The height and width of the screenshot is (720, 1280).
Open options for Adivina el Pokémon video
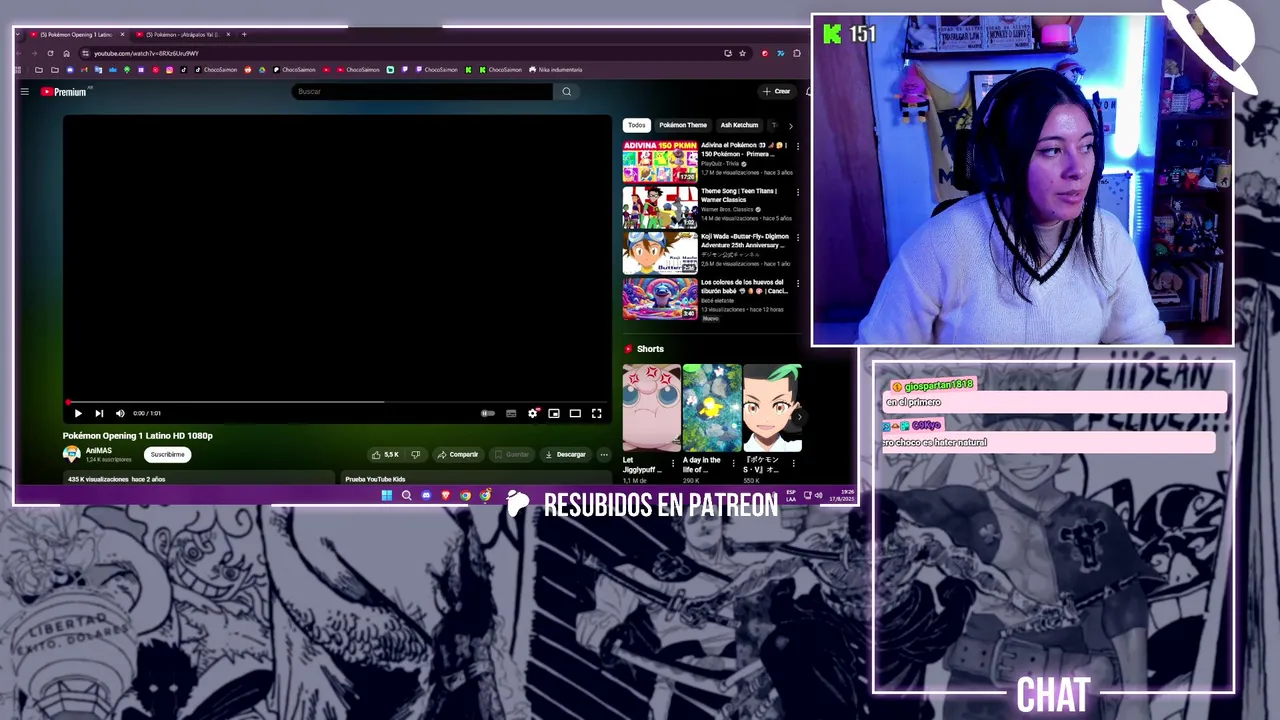(797, 146)
